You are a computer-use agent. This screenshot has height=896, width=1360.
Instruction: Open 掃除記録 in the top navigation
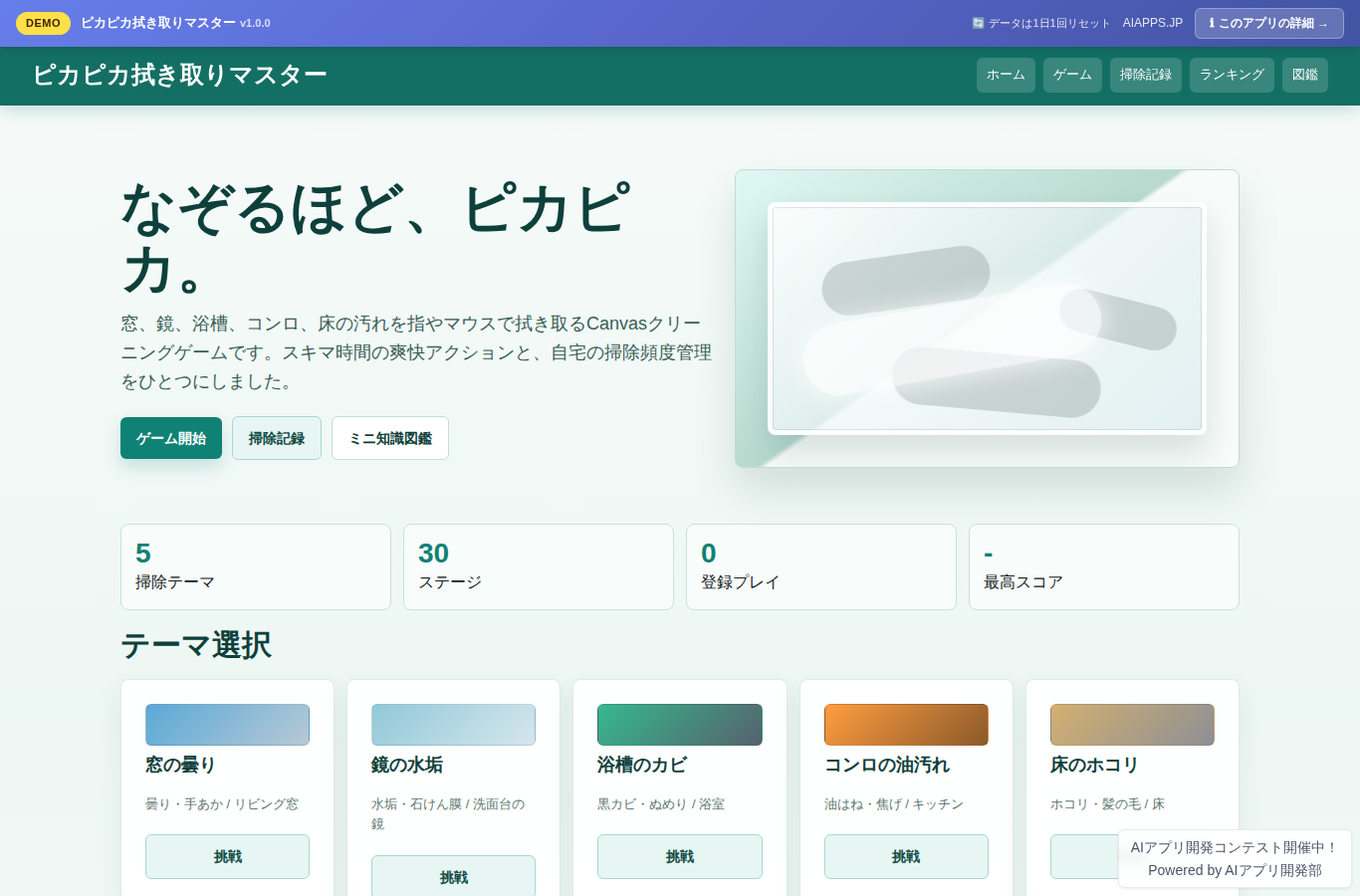(1146, 75)
